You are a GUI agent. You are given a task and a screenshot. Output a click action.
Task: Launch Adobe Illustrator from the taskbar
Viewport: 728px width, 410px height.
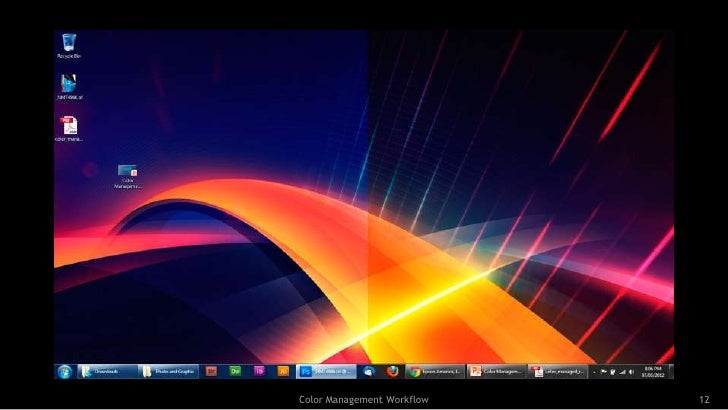tap(283, 371)
